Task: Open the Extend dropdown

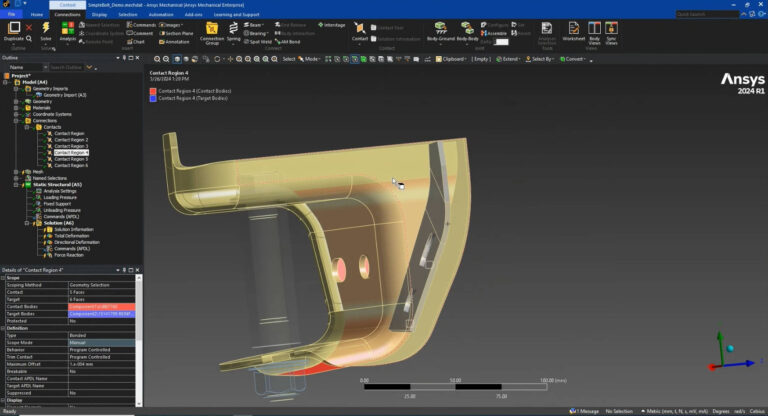Action: pos(508,59)
